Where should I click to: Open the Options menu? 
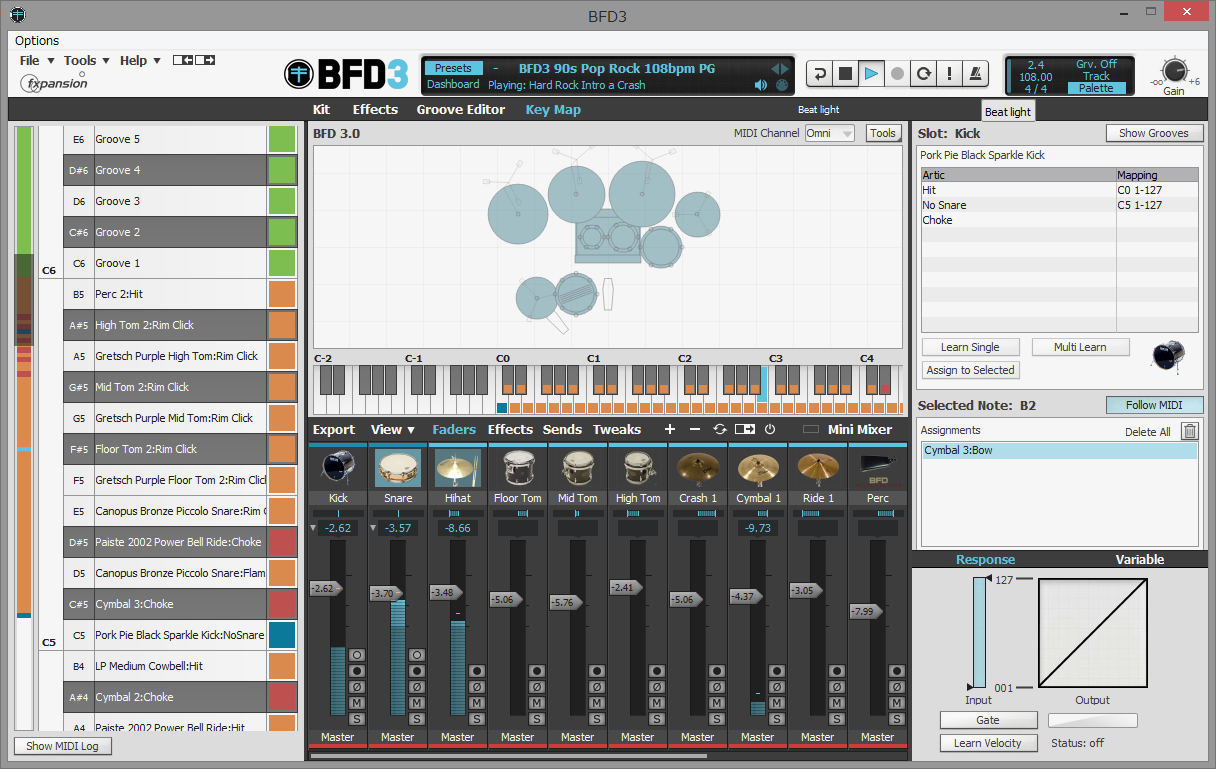[x=37, y=41]
